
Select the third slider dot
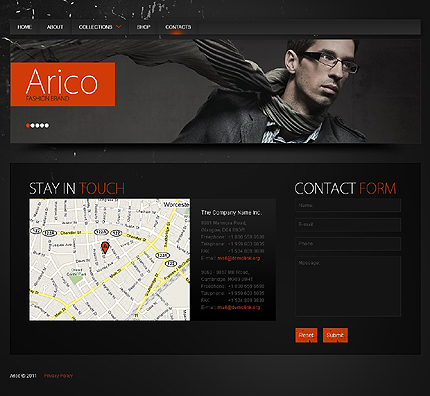[x=37, y=125]
